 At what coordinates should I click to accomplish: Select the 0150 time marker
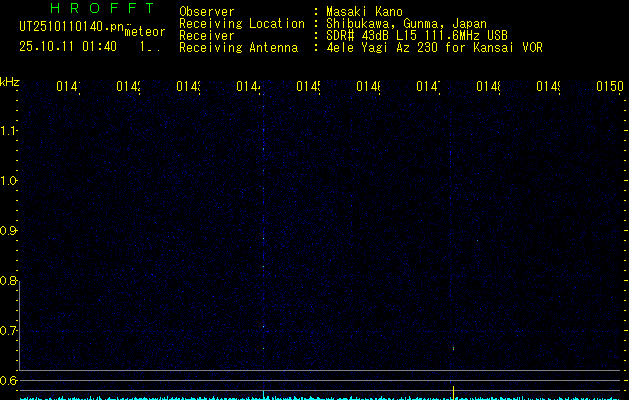point(609,87)
